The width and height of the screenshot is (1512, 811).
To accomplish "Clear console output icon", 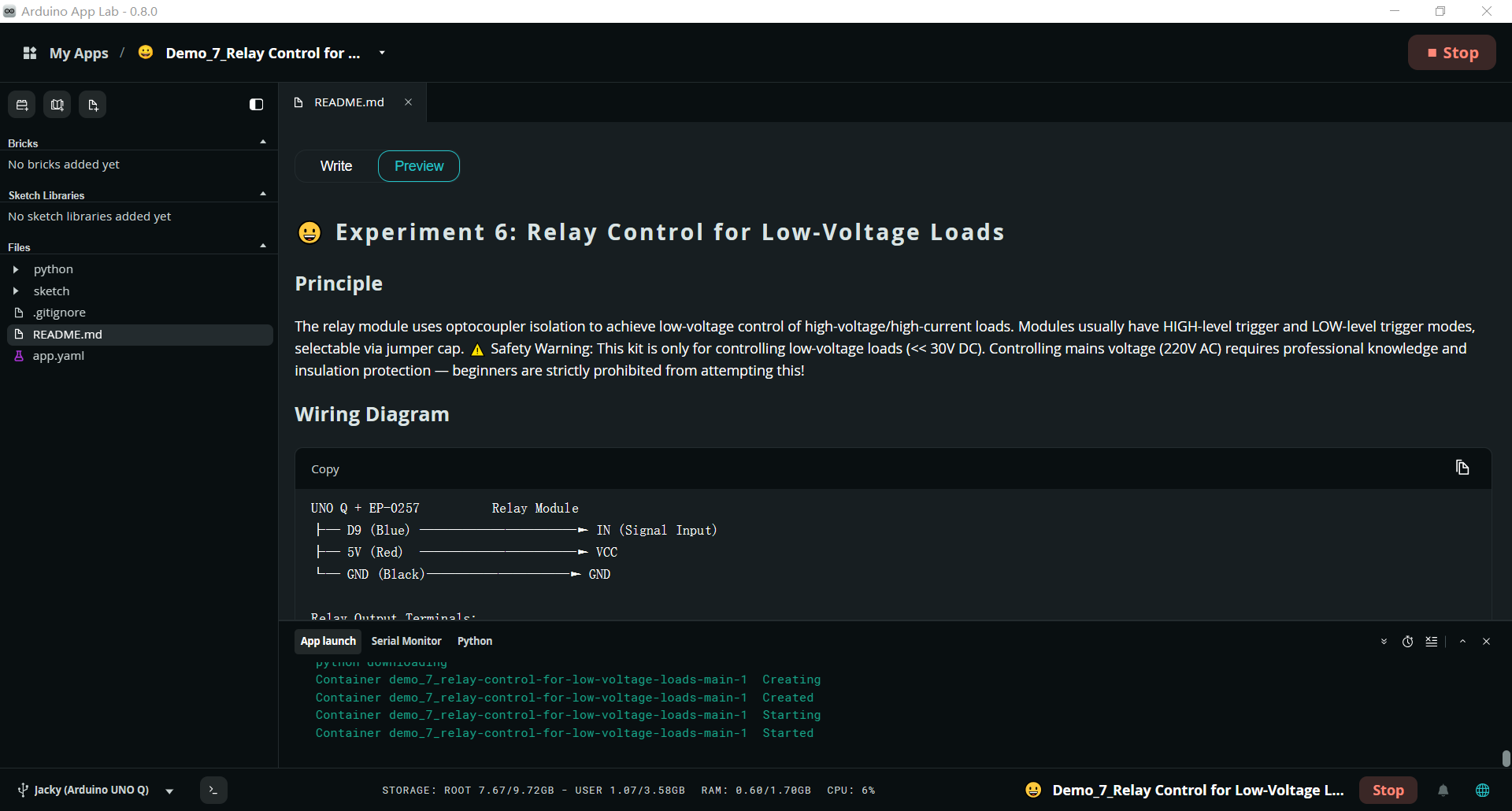I will pos(1432,642).
